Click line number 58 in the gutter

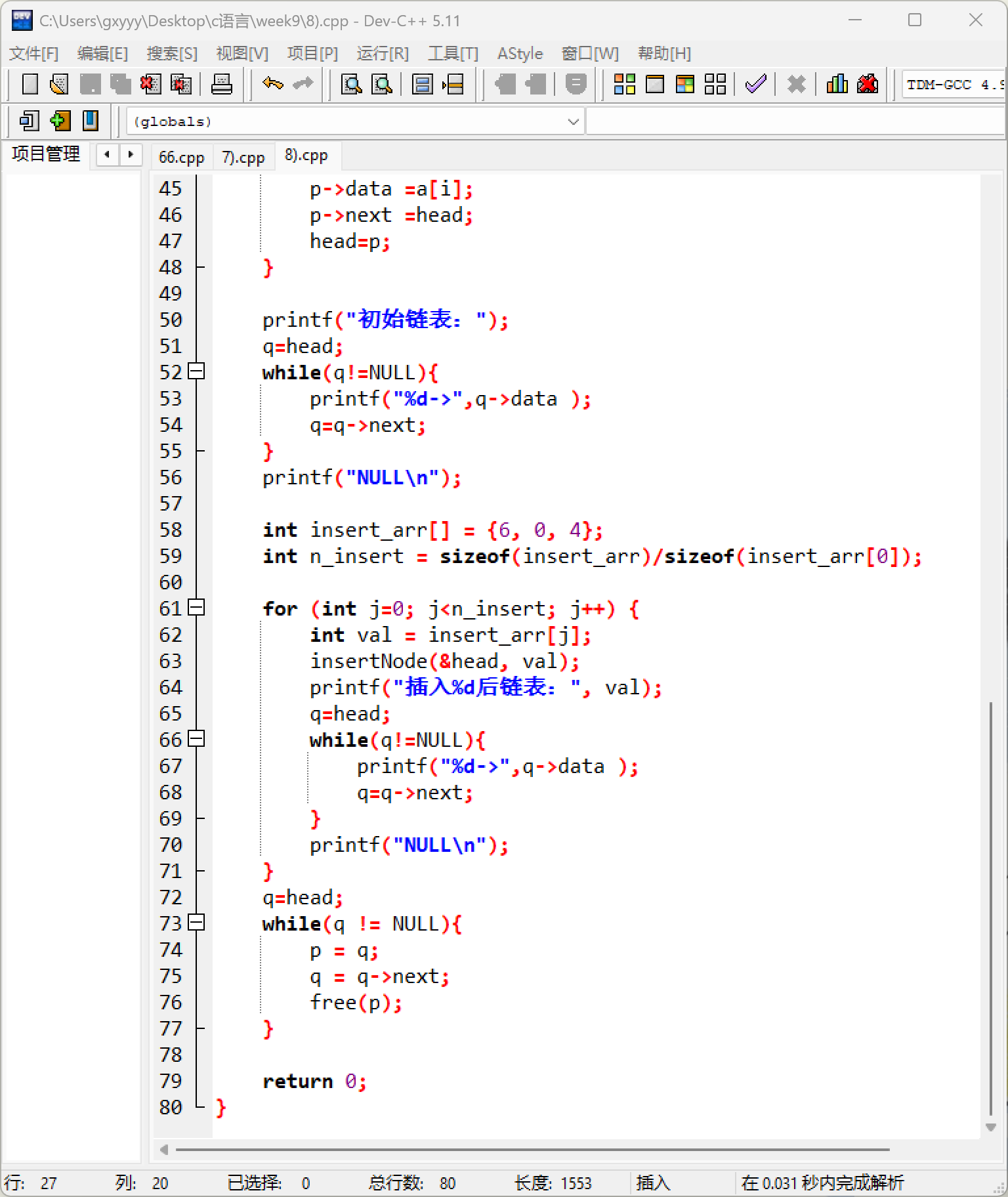(x=171, y=530)
